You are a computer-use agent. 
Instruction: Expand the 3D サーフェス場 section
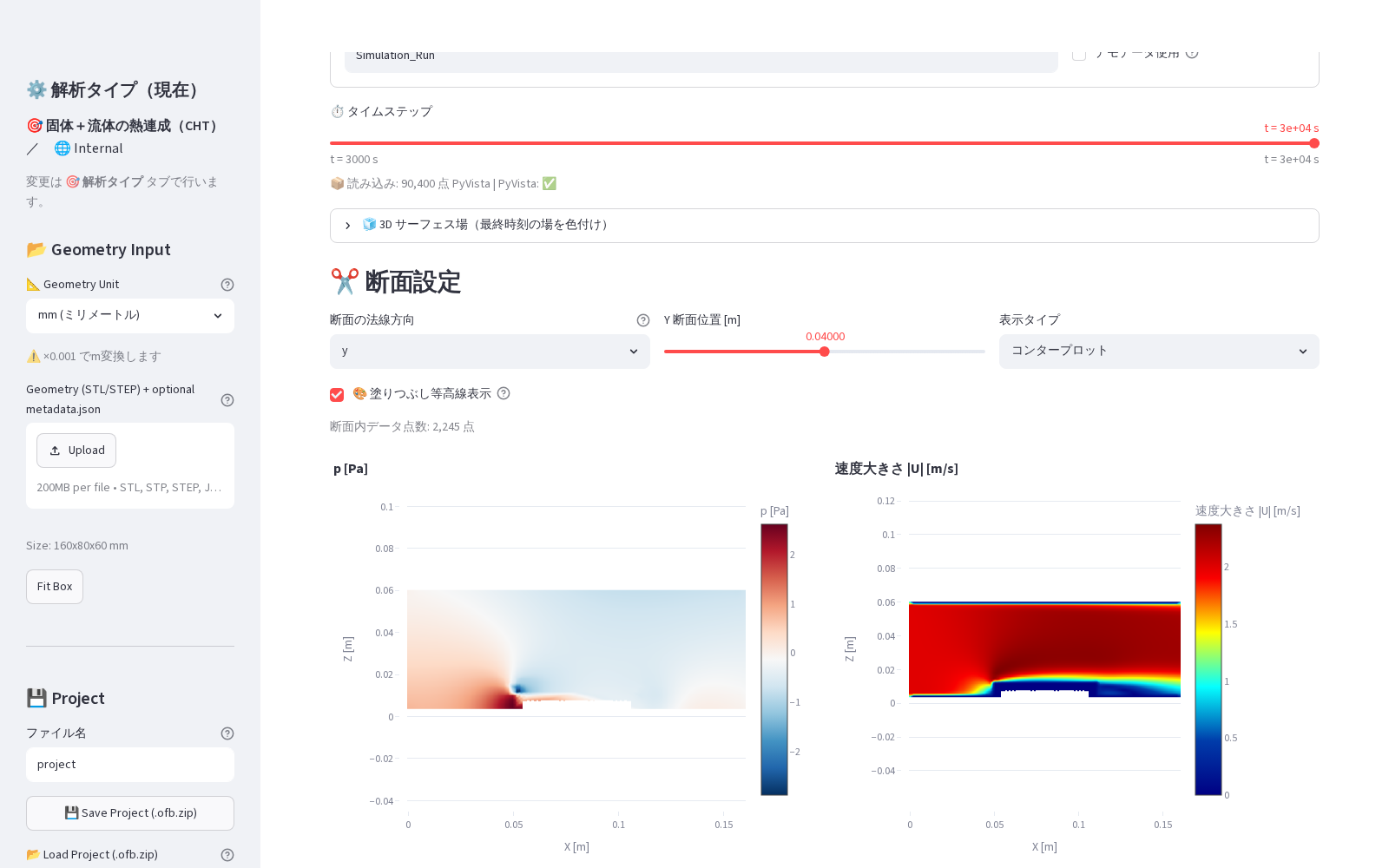tap(825, 226)
